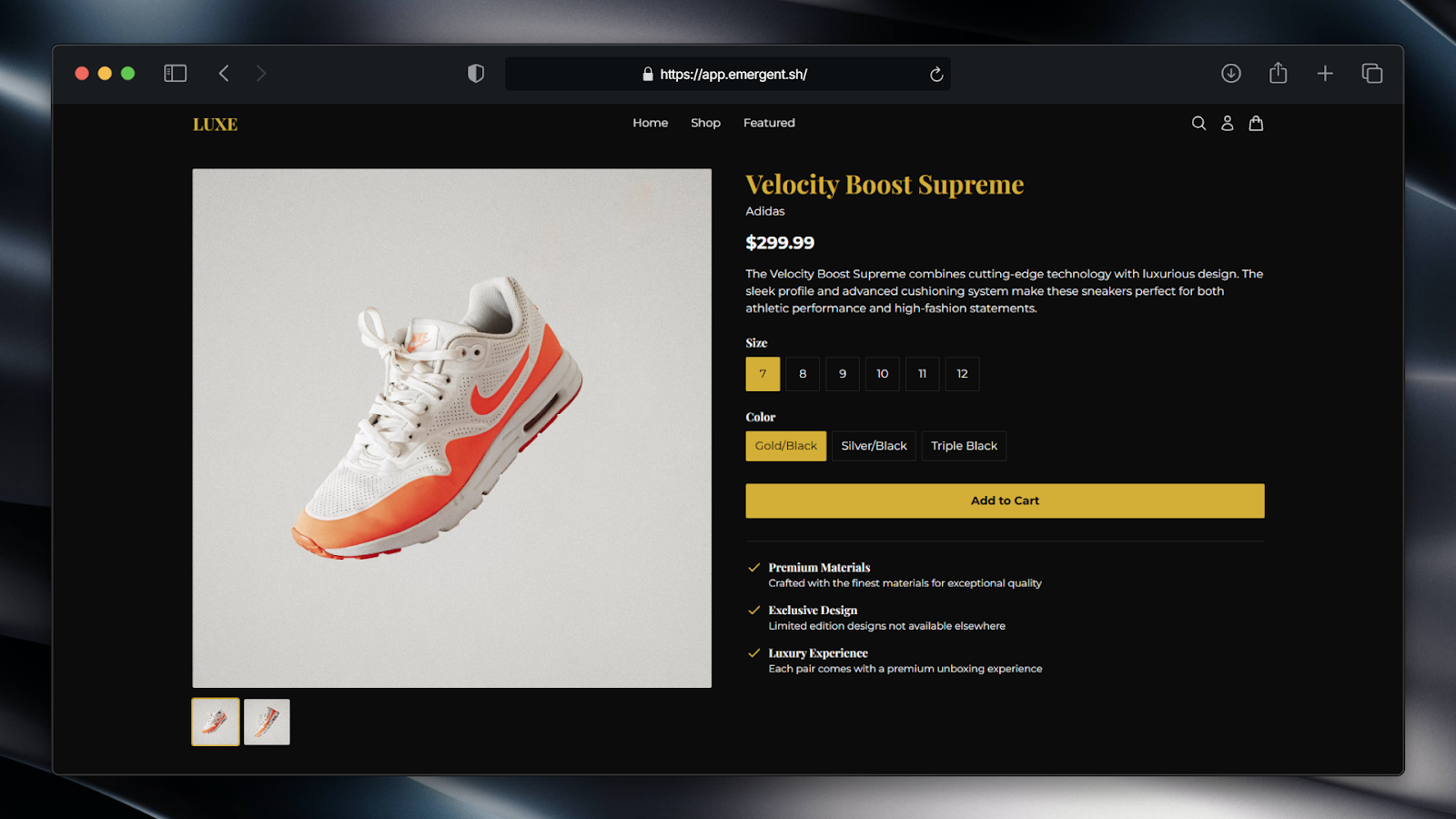Click the red window close button
Screen dimensions: 1456x819
[x=82, y=74]
